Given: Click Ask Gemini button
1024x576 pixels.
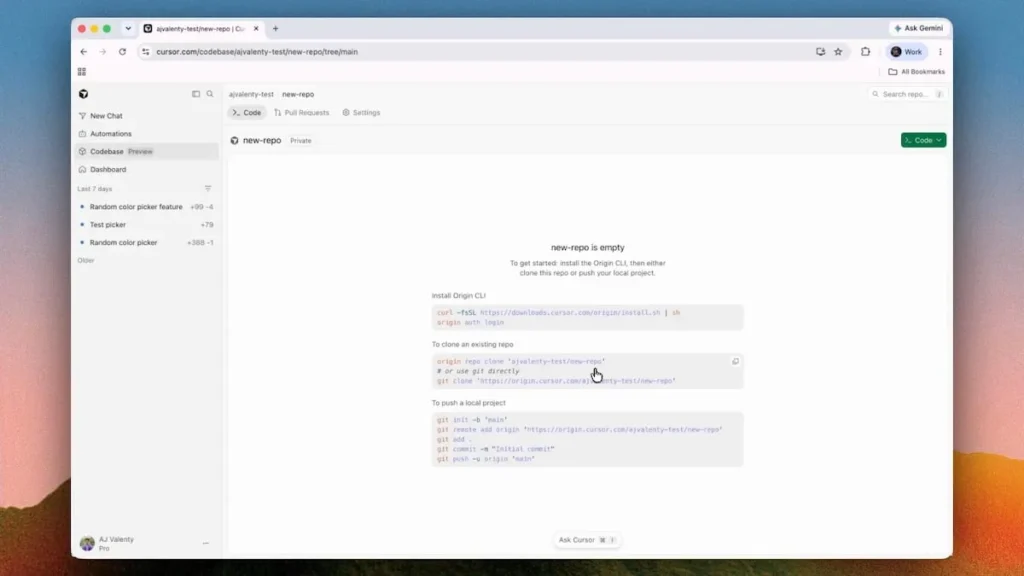Looking at the screenshot, I should (x=918, y=28).
